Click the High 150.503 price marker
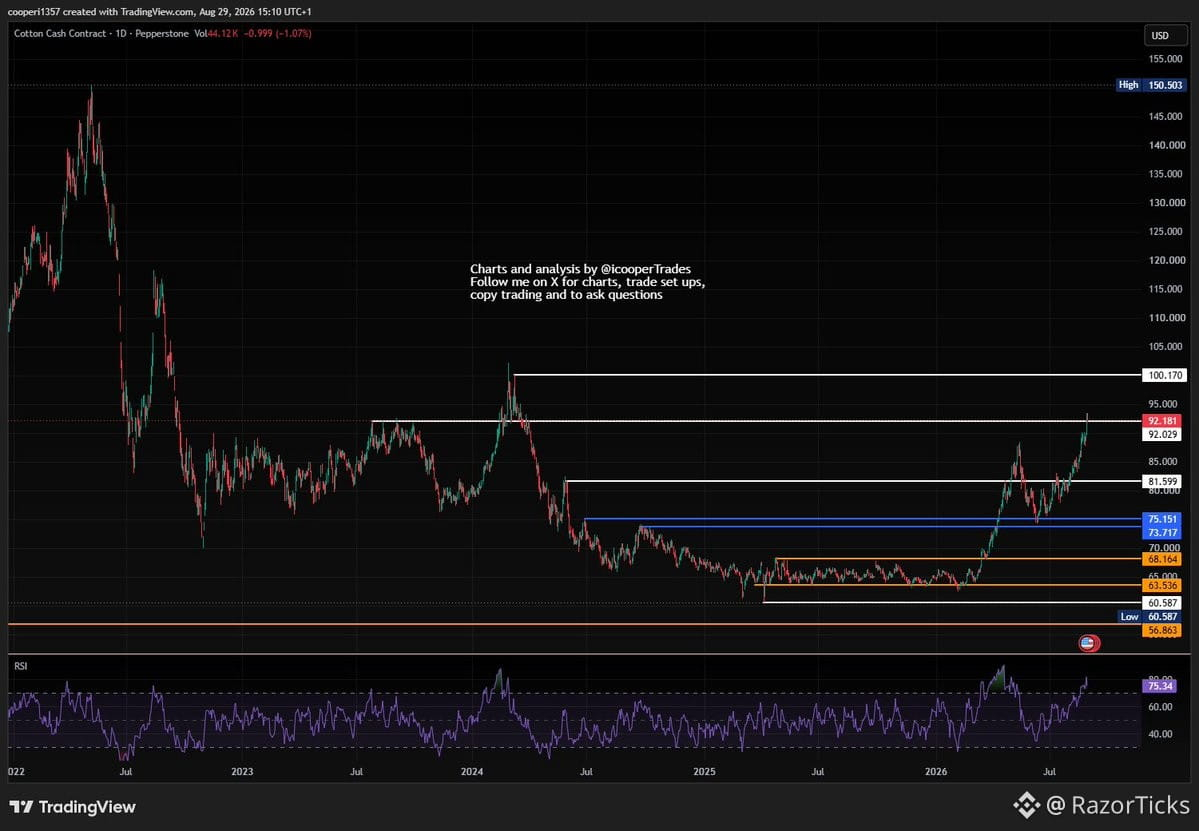Screen dimensions: 1199x831 tap(1150, 85)
